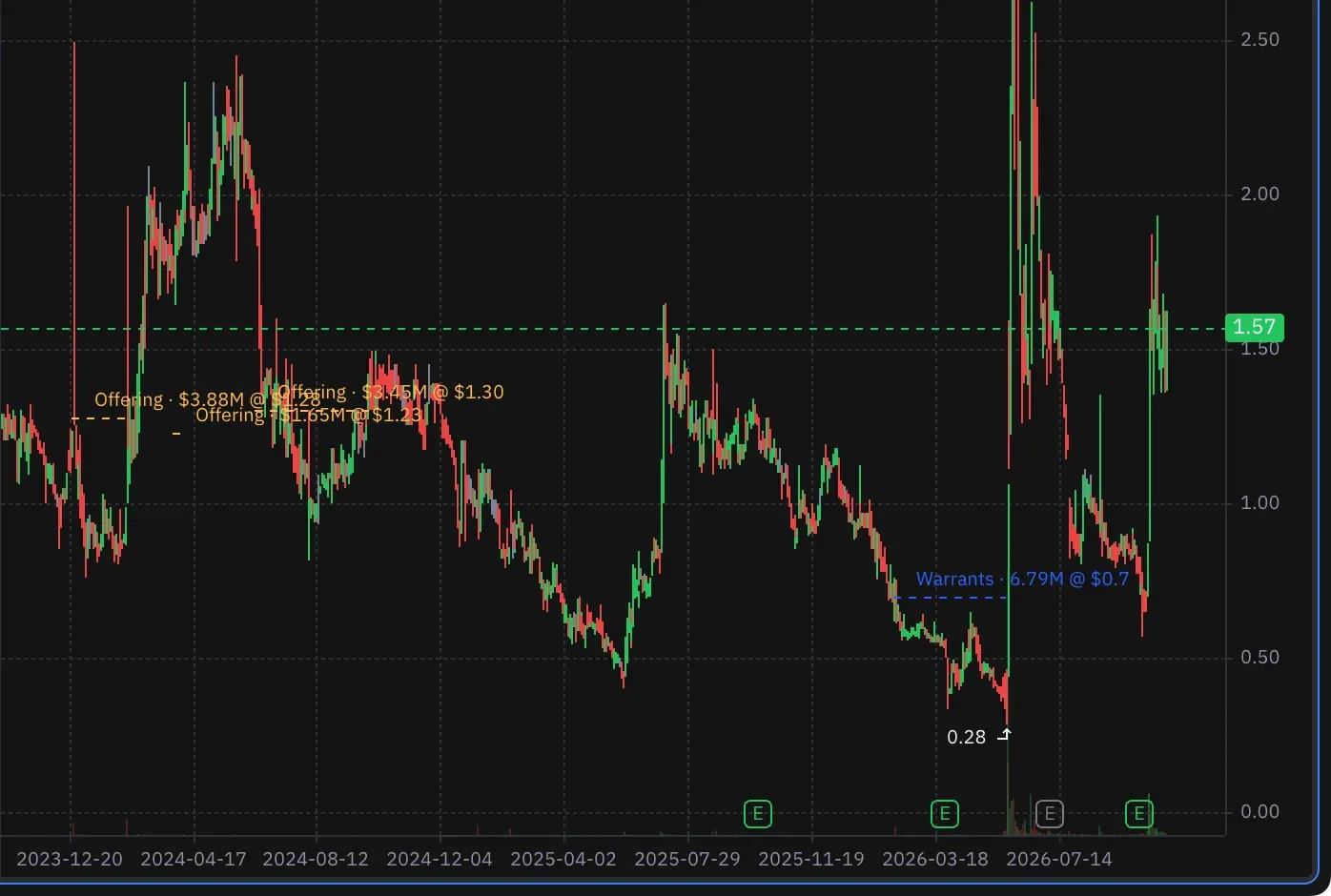Click the 2.00 price axis label
Screen dimensions: 1331x896
1259,194
